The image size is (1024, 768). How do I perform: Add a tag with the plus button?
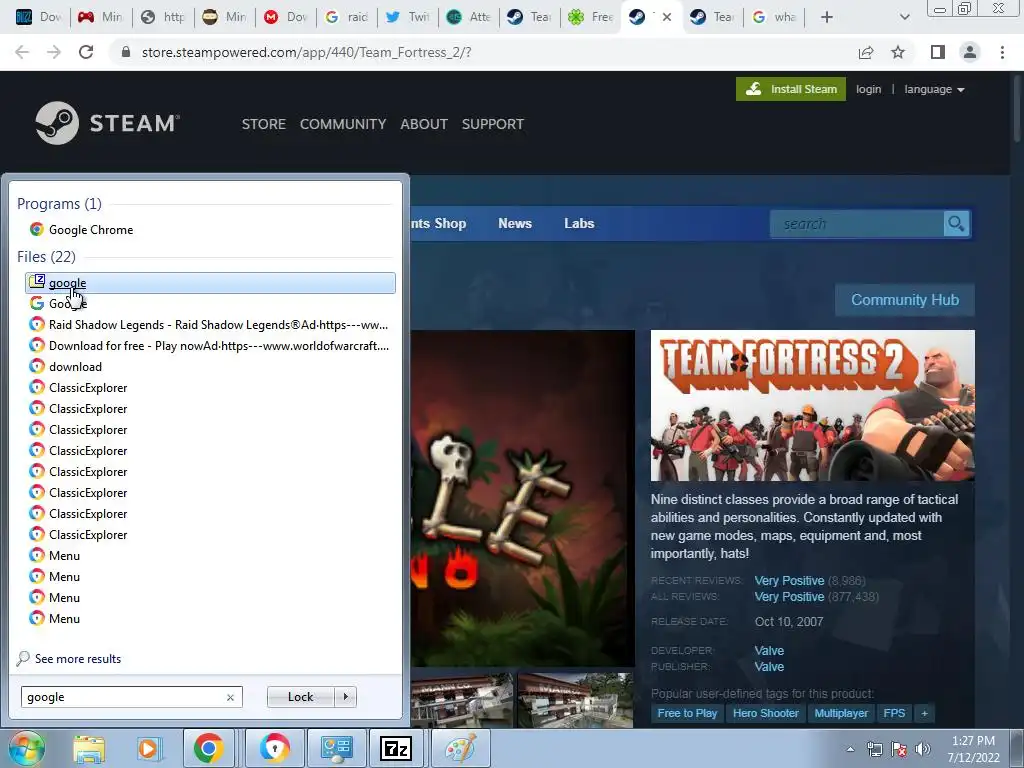(x=924, y=713)
